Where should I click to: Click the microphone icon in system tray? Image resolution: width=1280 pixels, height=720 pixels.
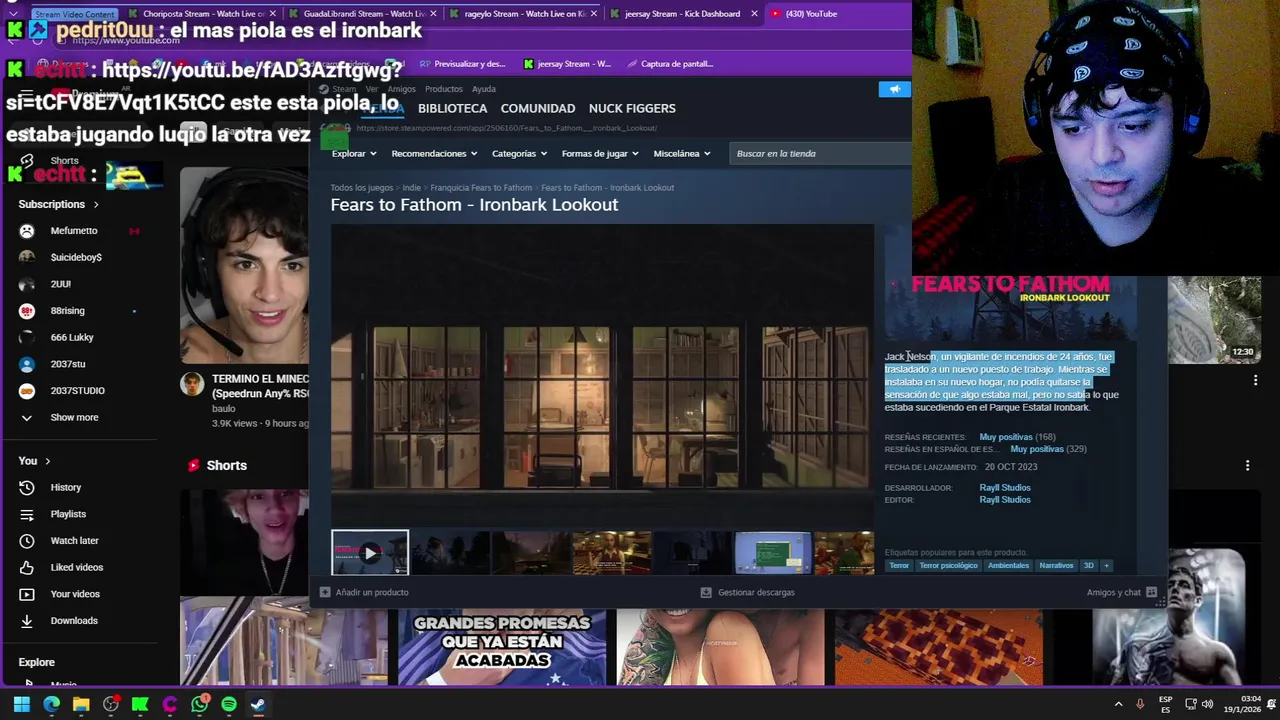1140,704
